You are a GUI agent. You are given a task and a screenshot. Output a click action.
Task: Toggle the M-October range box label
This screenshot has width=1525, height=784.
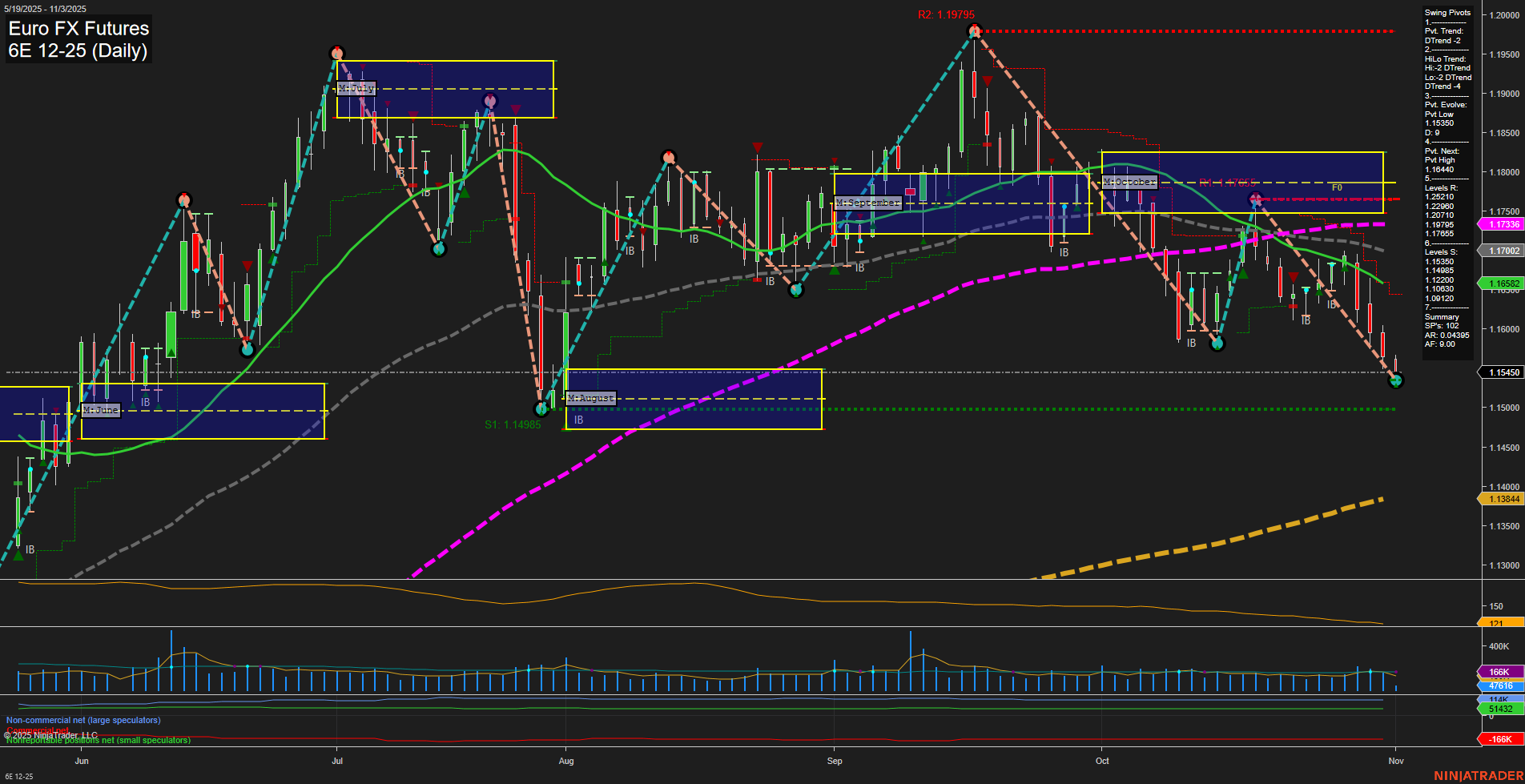[1129, 183]
